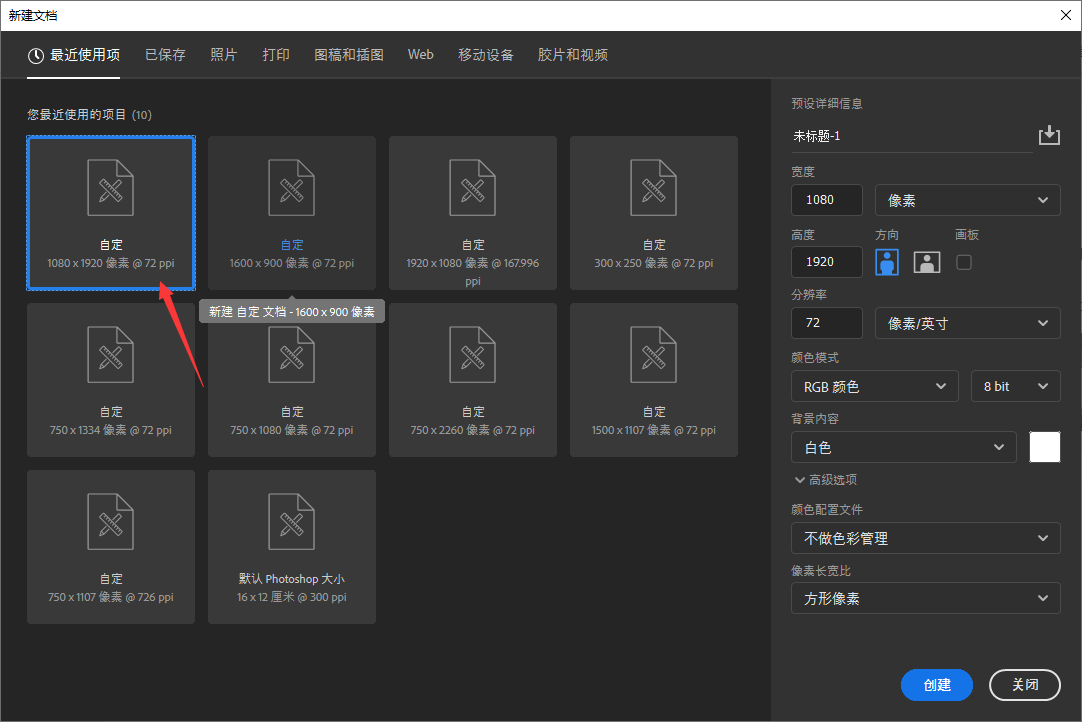The height and width of the screenshot is (722, 1082).
Task: Select landscape orientation icon
Action: (x=927, y=262)
